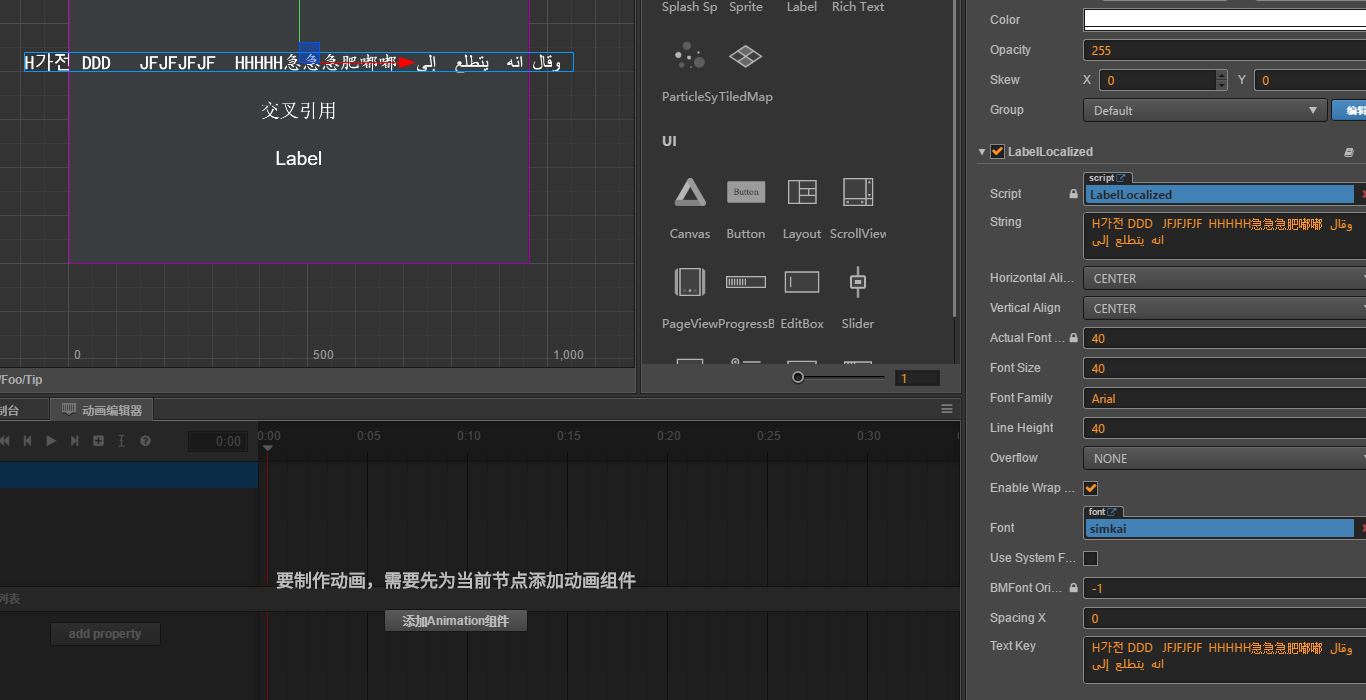Select the TiledMap node icon
This screenshot has width=1366, height=700.
click(745, 56)
